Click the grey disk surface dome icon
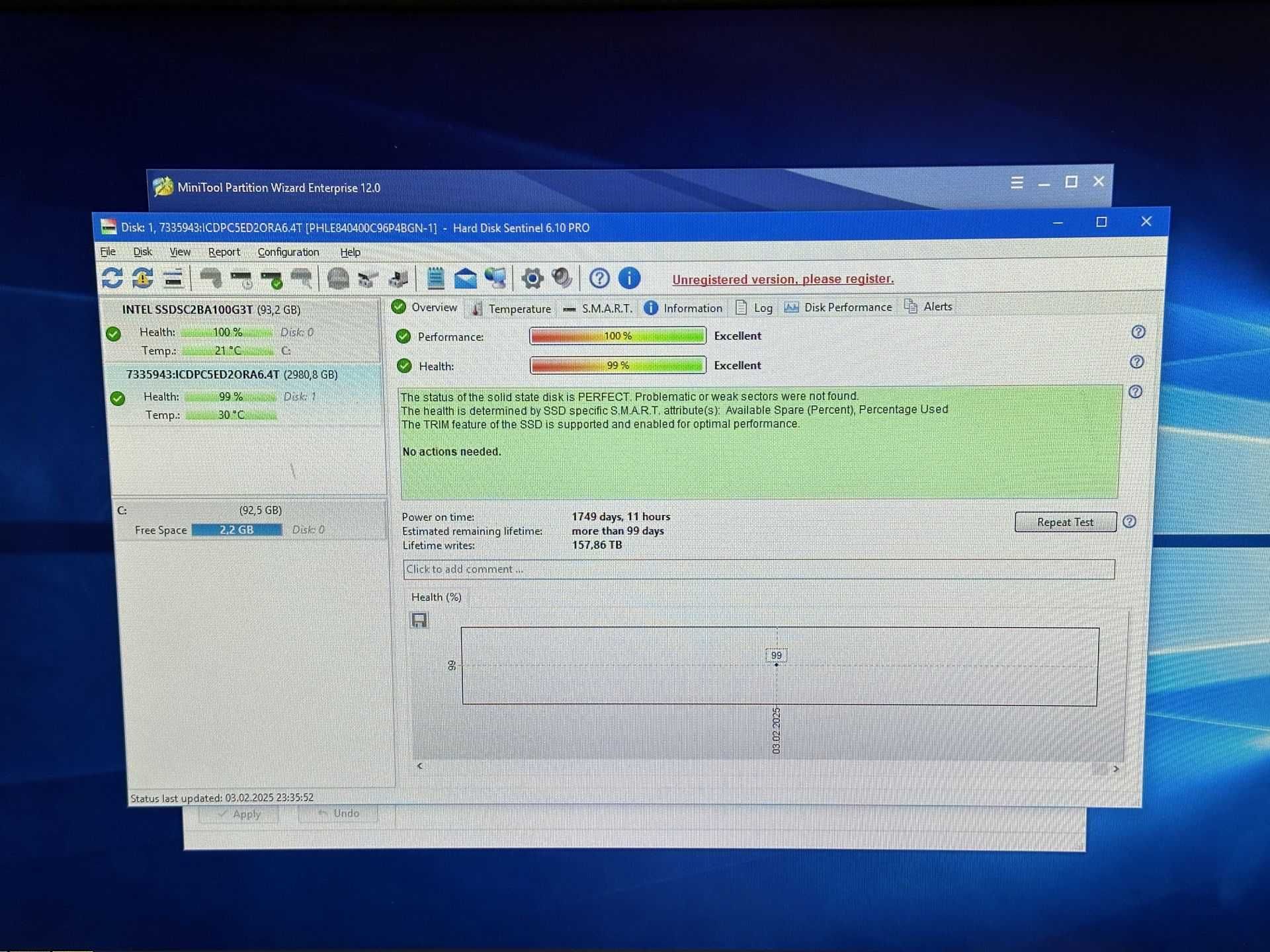Screen dimensions: 1270x952 tap(338, 278)
